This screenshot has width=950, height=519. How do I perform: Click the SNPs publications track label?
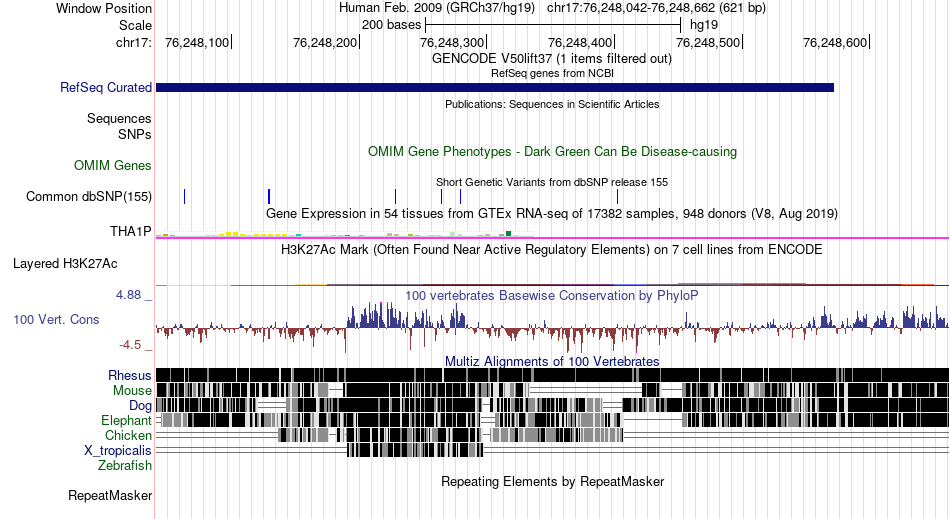coord(135,134)
